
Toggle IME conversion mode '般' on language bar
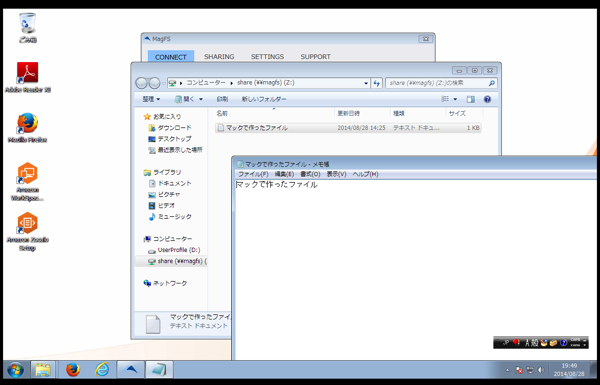(535, 343)
